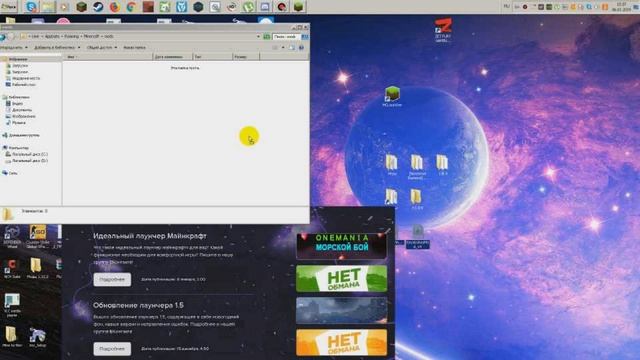The height and width of the screenshot is (360, 640).
Task: Click Подробнее under Идеальный лаунчер Майнкрафт
Action: tap(112, 280)
